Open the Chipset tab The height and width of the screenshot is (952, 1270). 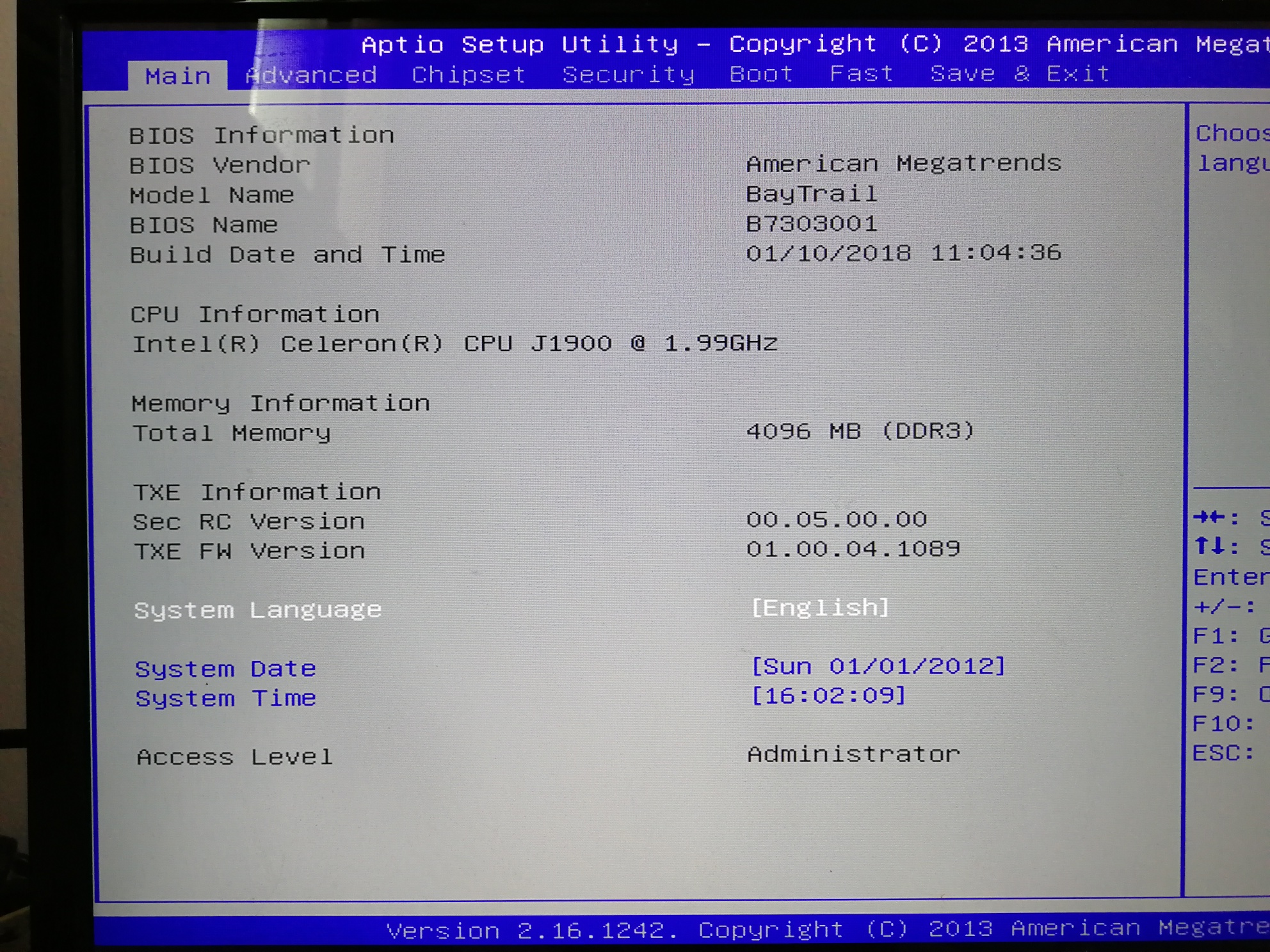click(x=469, y=75)
